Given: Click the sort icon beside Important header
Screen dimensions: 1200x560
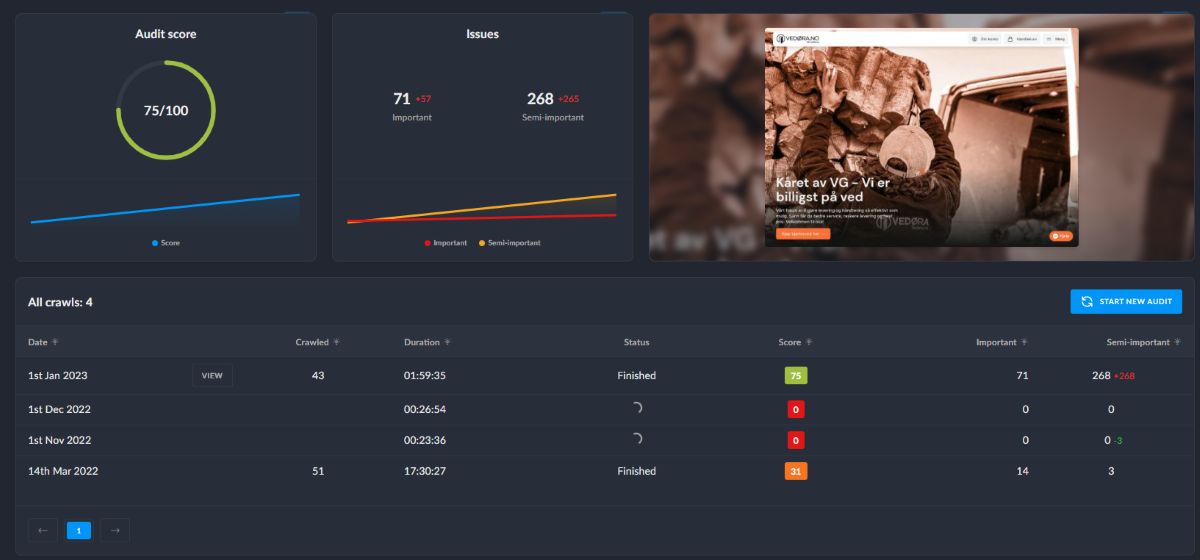Looking at the screenshot, I should [x=1024, y=342].
